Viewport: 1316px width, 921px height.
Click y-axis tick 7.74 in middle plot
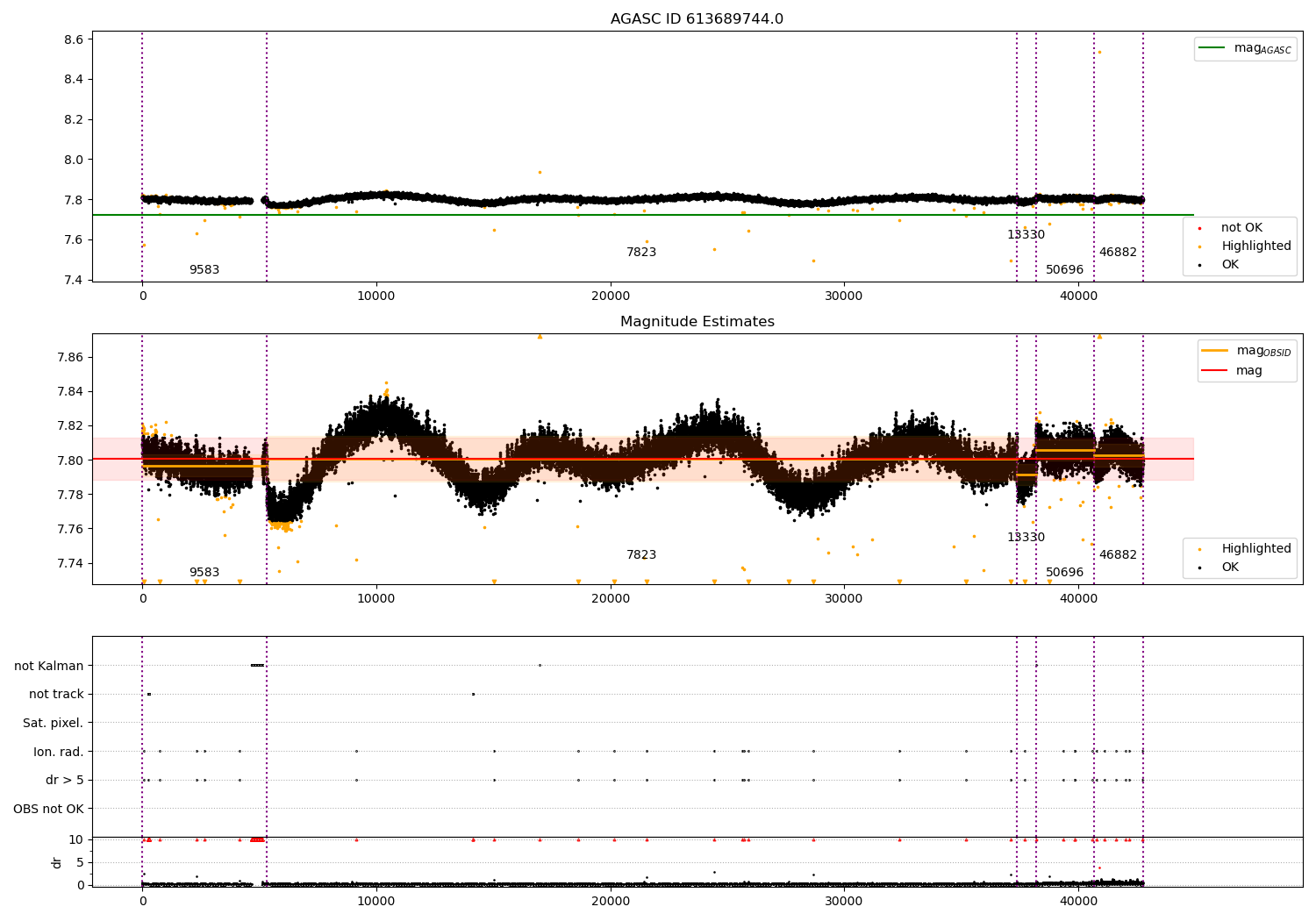[70, 563]
